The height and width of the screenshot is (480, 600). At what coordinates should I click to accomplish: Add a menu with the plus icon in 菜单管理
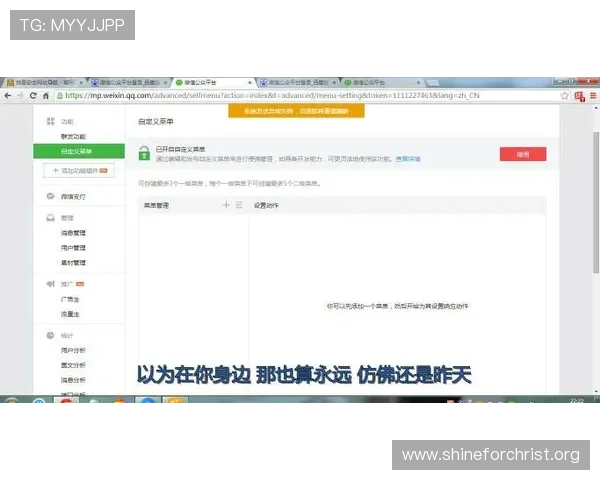click(x=226, y=205)
